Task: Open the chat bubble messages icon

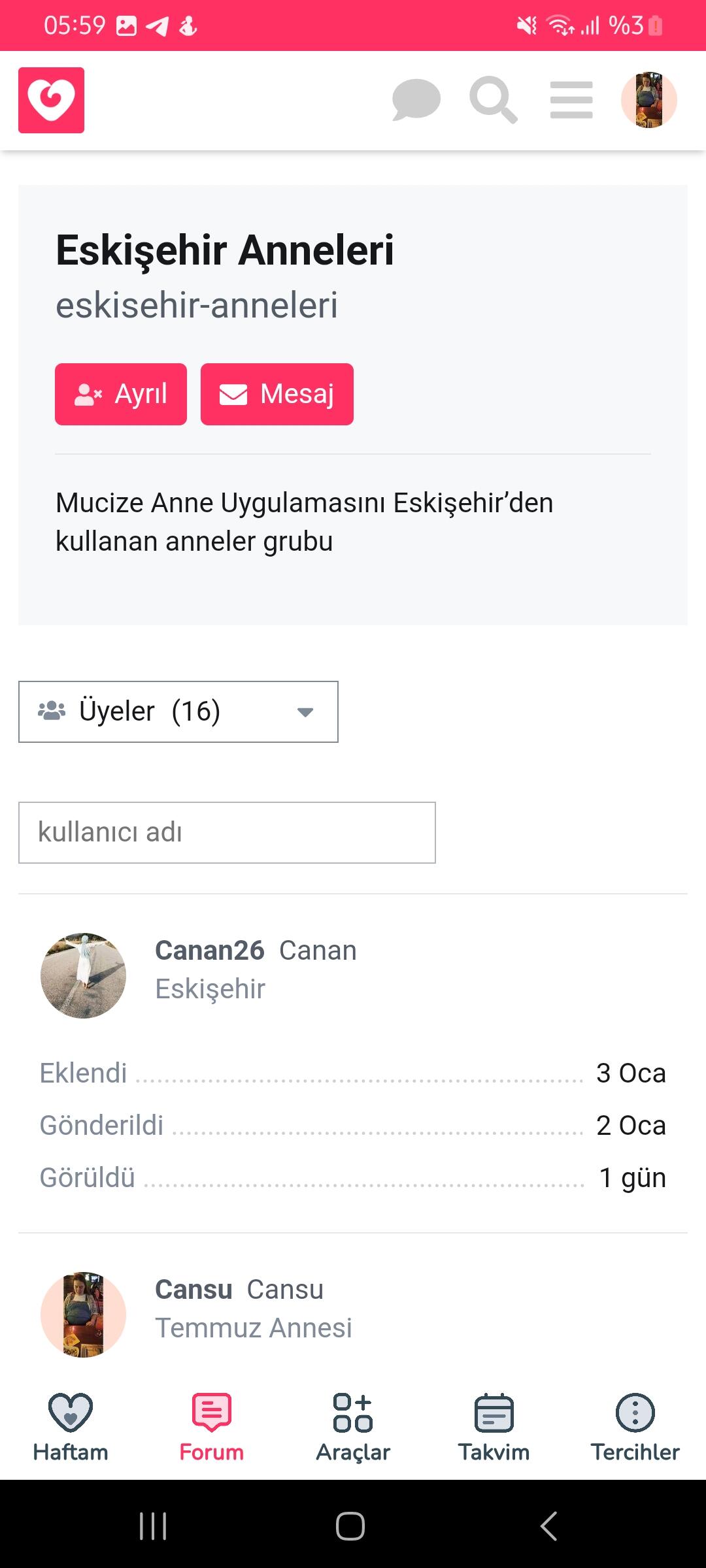Action: (x=416, y=100)
